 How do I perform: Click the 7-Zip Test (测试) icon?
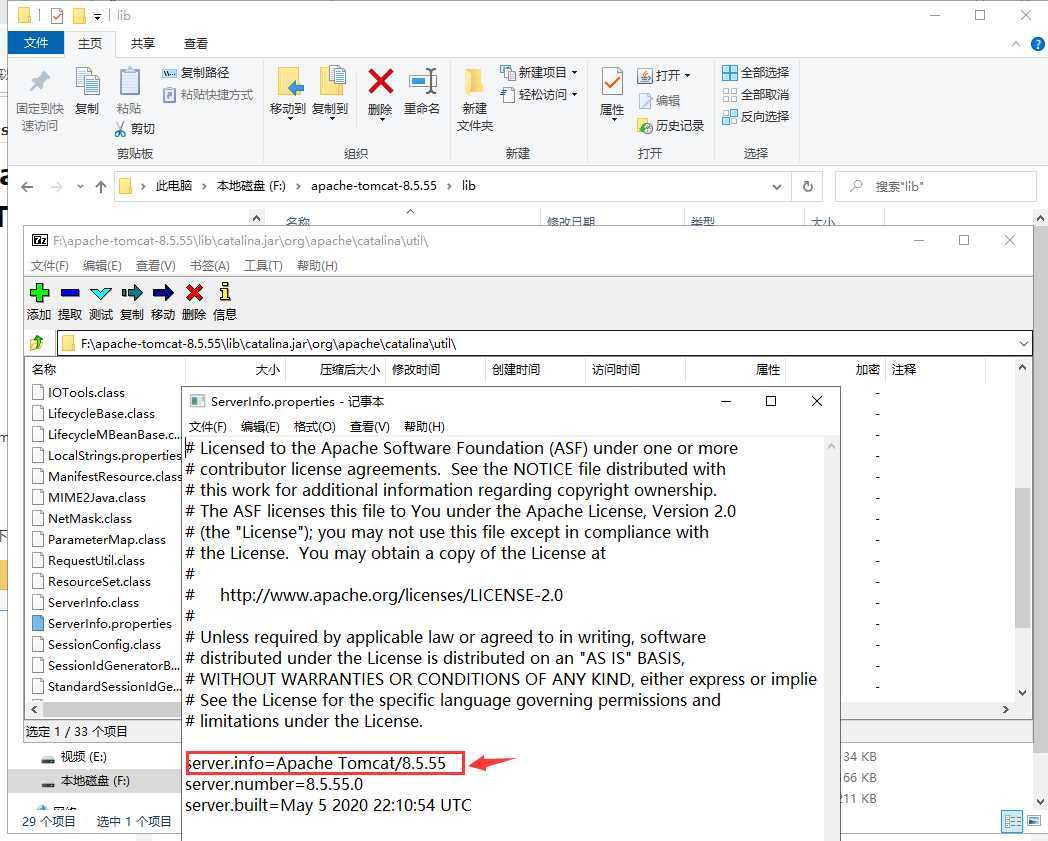101,293
